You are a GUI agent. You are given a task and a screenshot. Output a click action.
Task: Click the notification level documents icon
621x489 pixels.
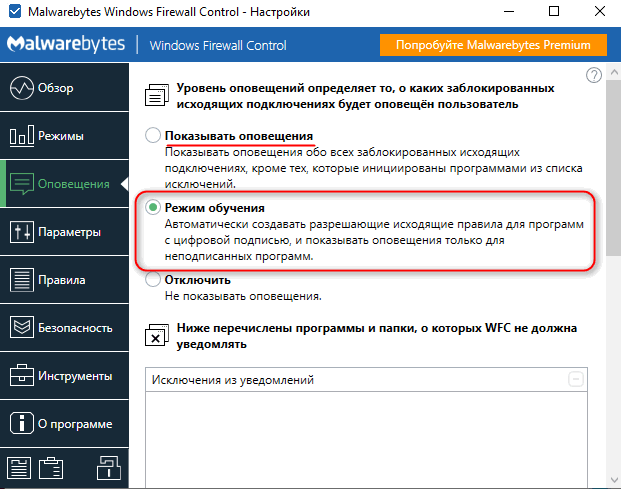point(157,95)
